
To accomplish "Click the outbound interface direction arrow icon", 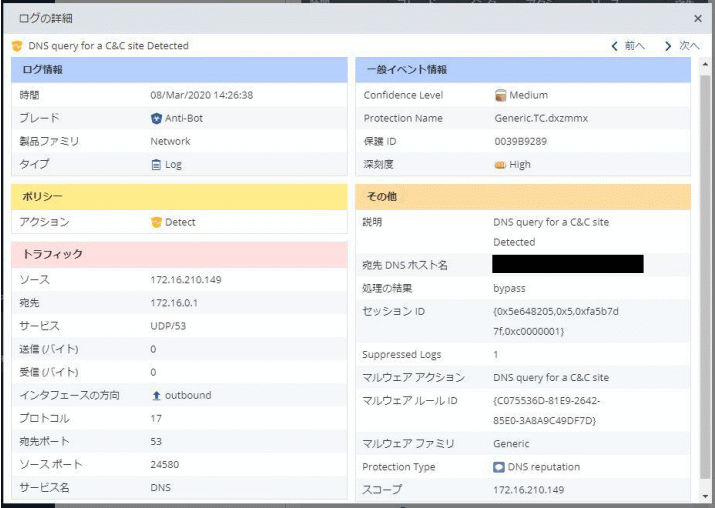I will pyautogui.click(x=156, y=395).
